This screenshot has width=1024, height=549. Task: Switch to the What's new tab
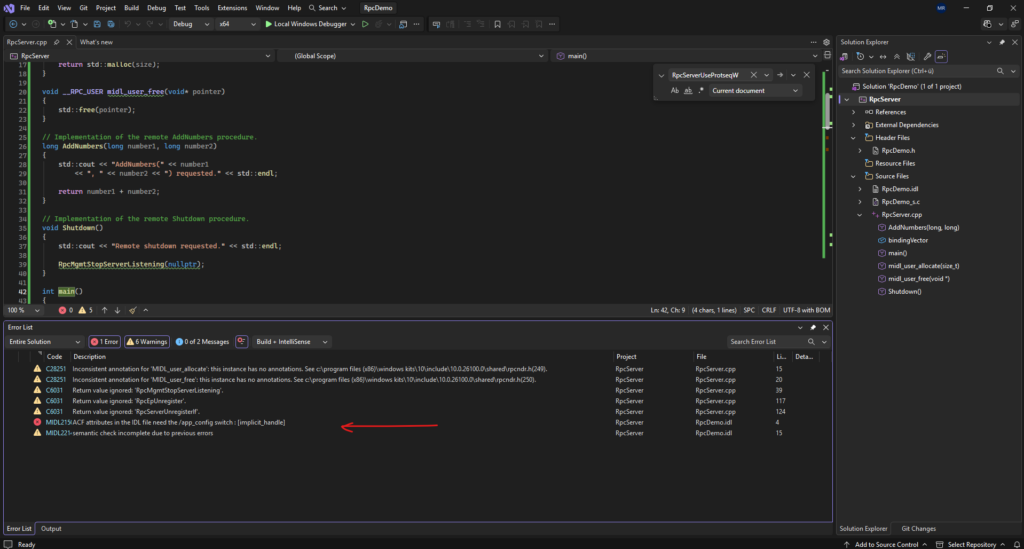click(96, 42)
